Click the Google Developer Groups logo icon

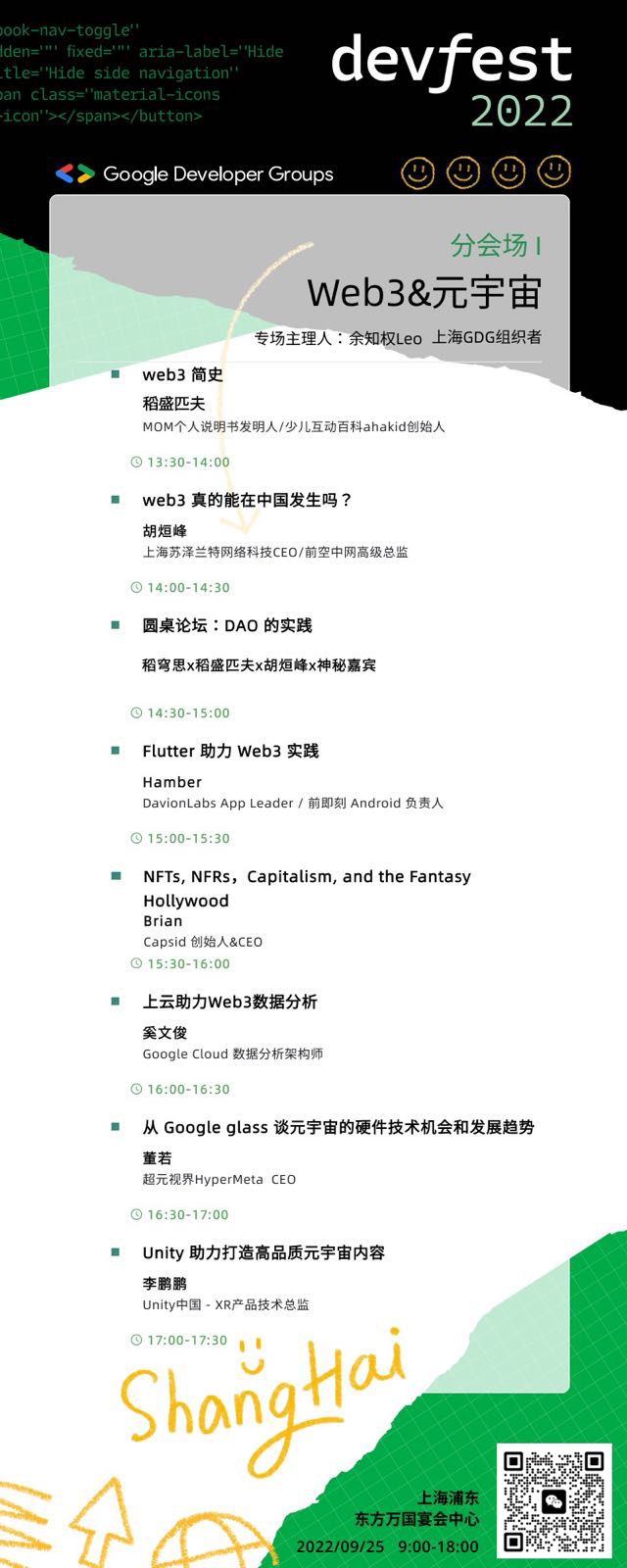pyautogui.click(x=74, y=173)
